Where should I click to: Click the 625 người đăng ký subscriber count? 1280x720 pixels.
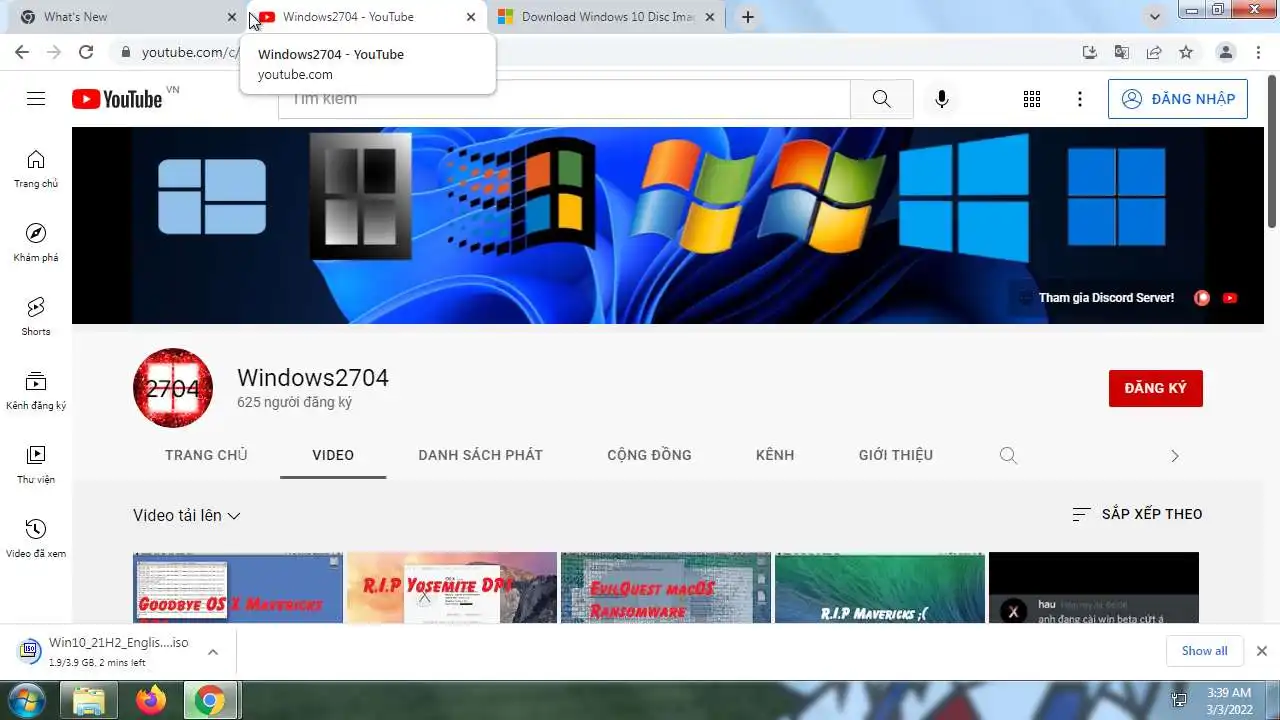(294, 402)
